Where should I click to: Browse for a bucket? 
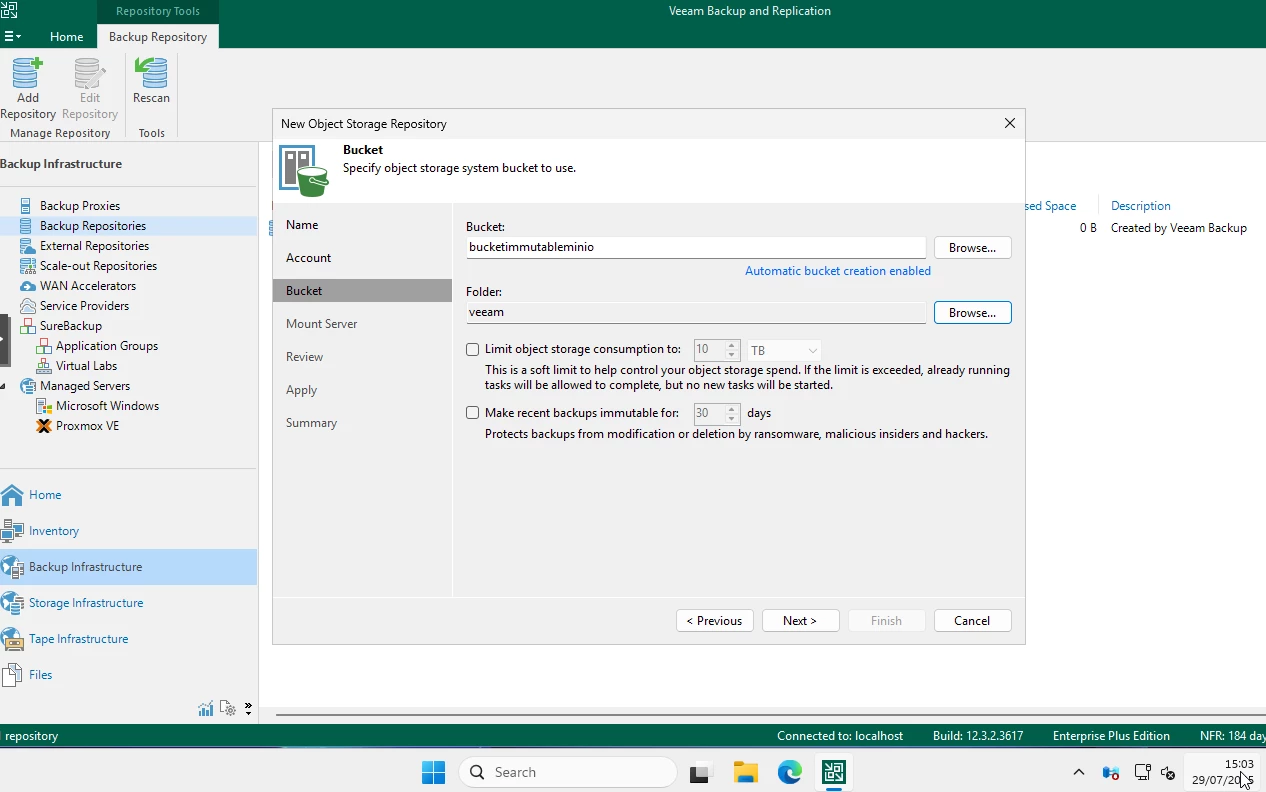point(972,247)
